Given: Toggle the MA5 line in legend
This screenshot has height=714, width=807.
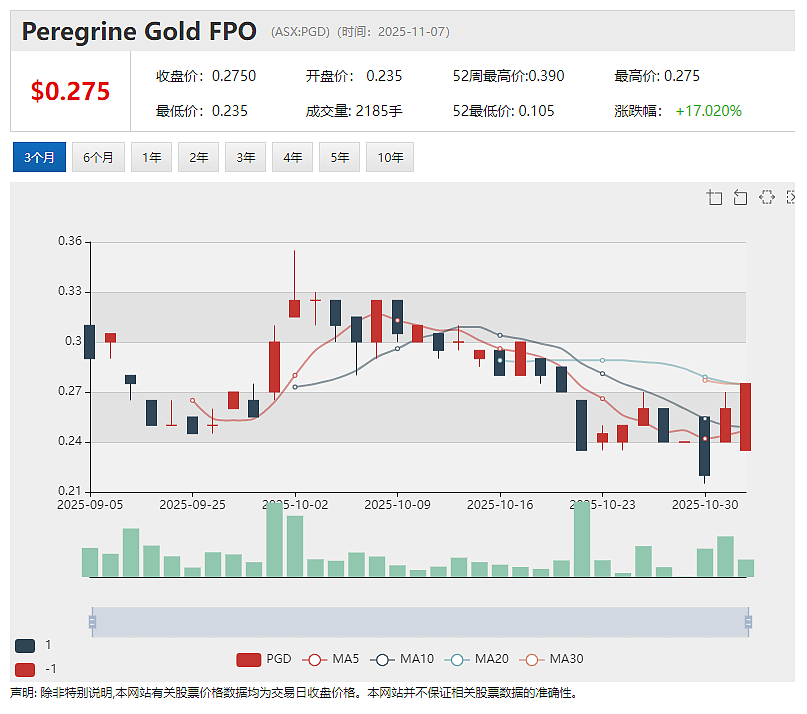Looking at the screenshot, I should pyautogui.click(x=330, y=659).
